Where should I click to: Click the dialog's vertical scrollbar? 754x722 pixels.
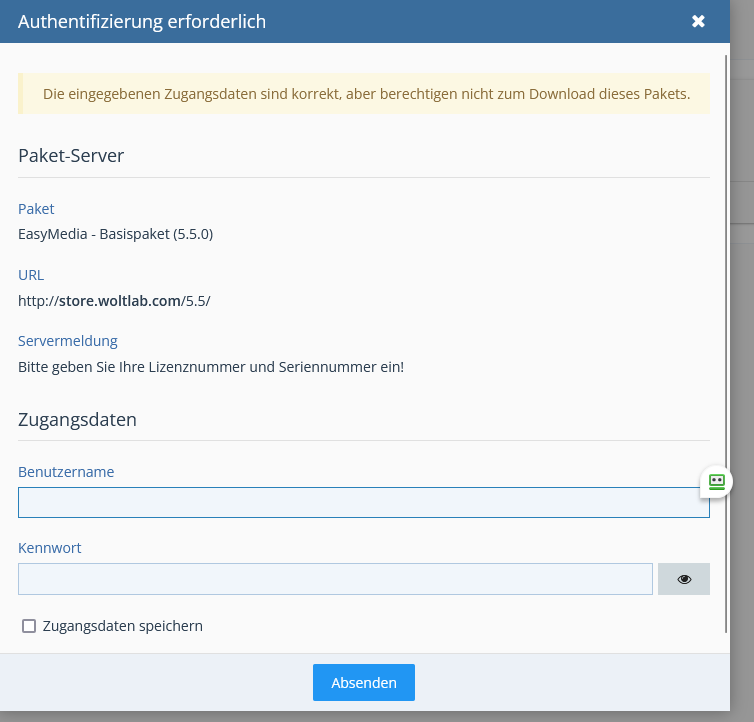(727, 350)
